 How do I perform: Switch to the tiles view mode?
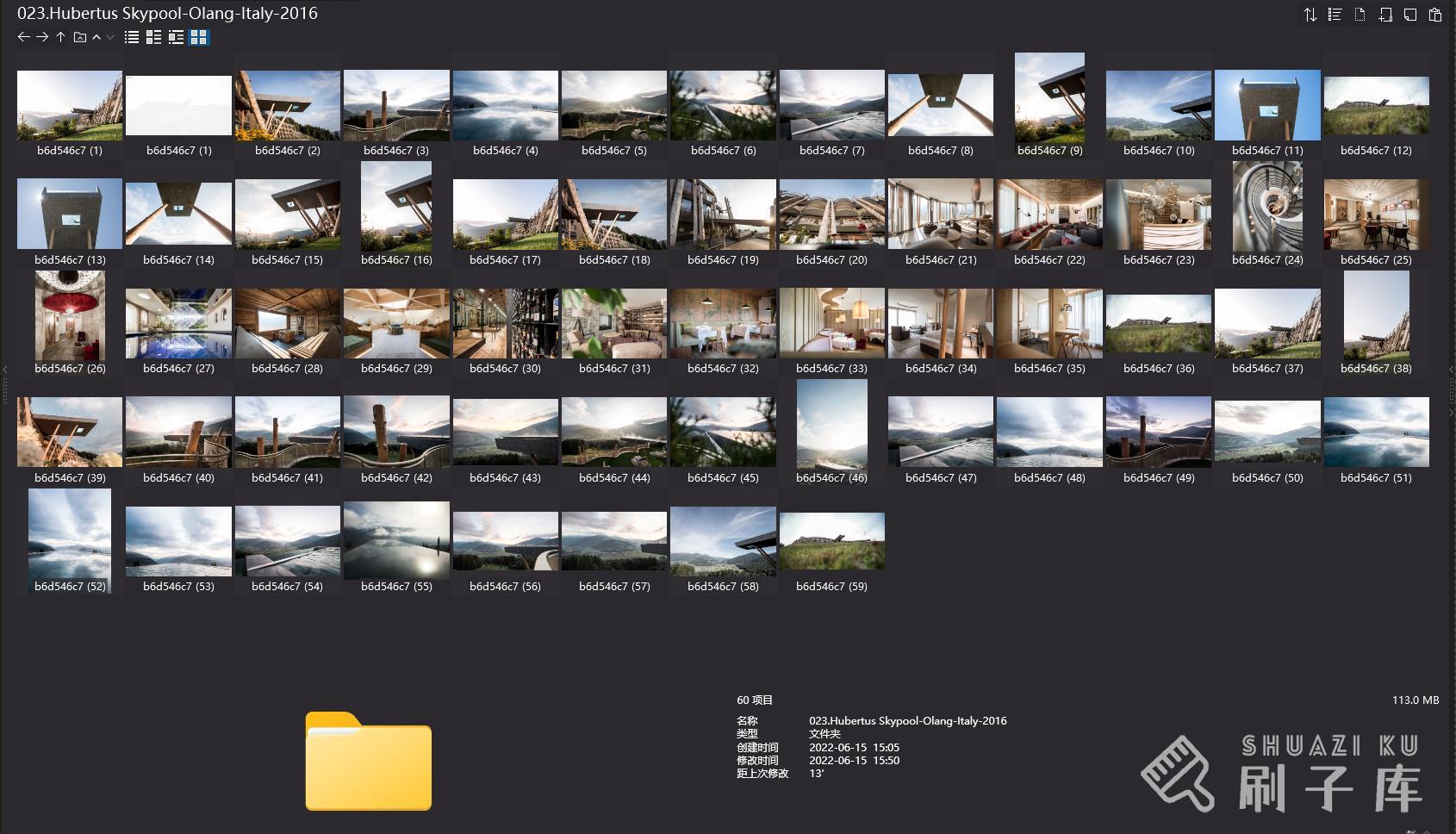click(x=176, y=37)
